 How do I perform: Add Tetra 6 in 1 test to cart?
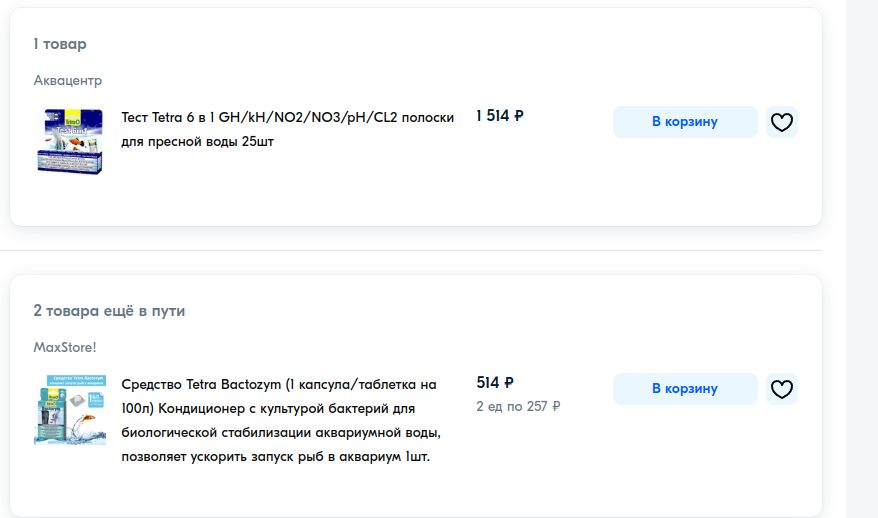click(685, 122)
